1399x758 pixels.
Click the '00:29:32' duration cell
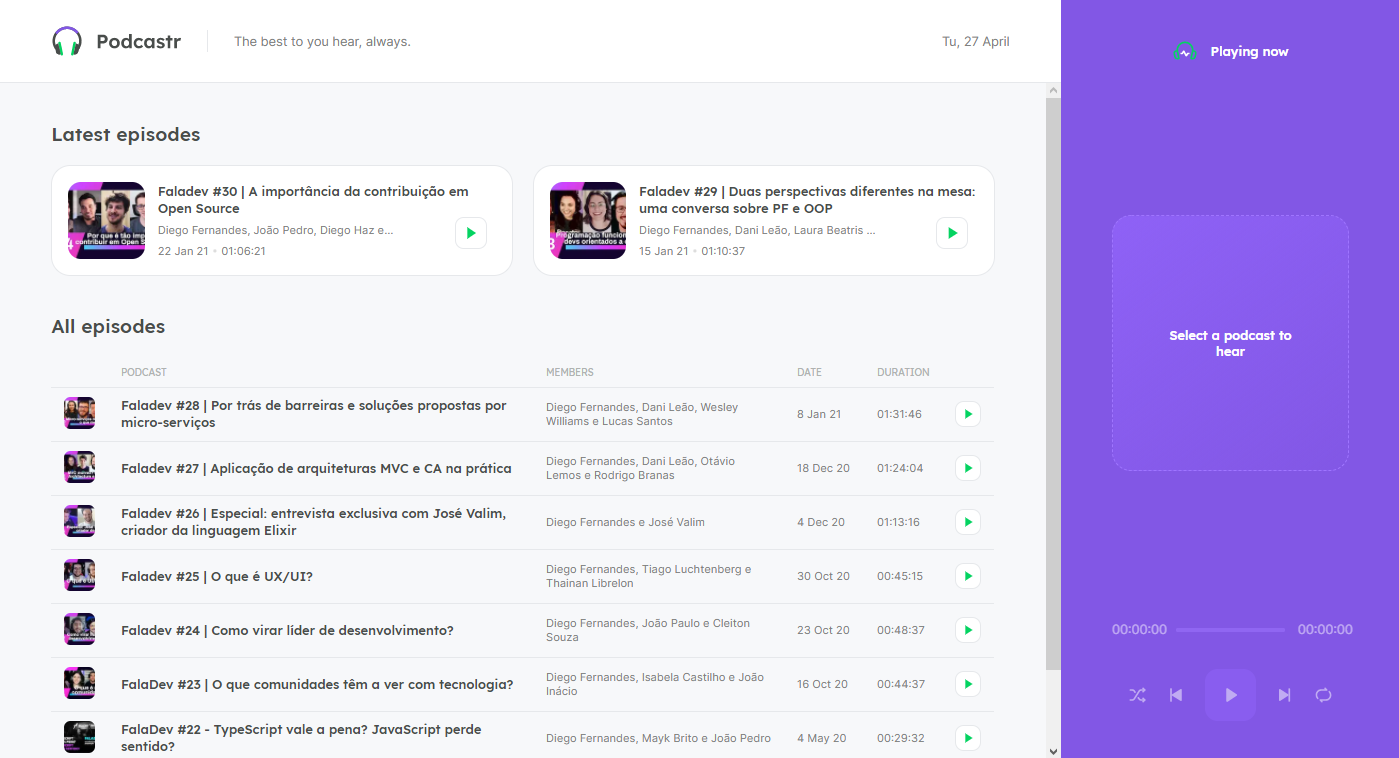point(900,738)
